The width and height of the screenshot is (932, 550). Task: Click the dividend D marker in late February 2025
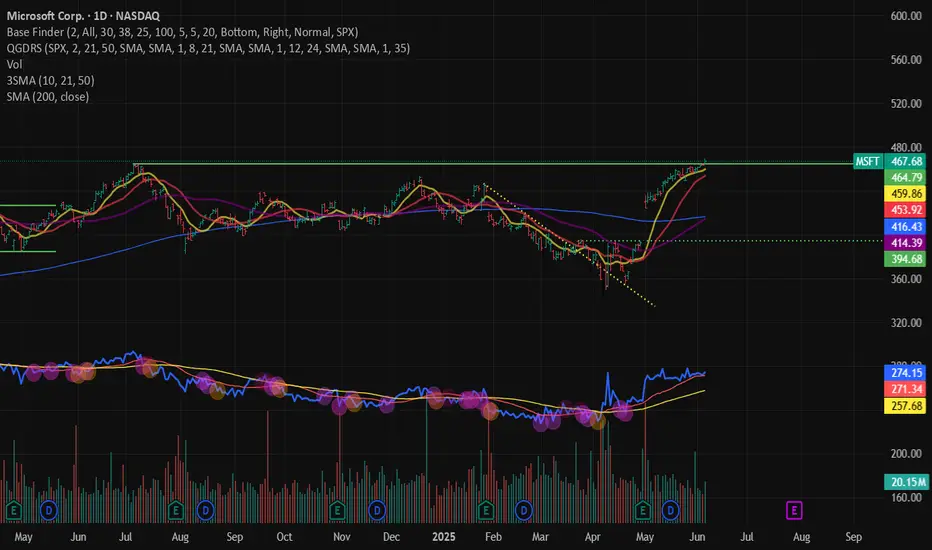(524, 510)
